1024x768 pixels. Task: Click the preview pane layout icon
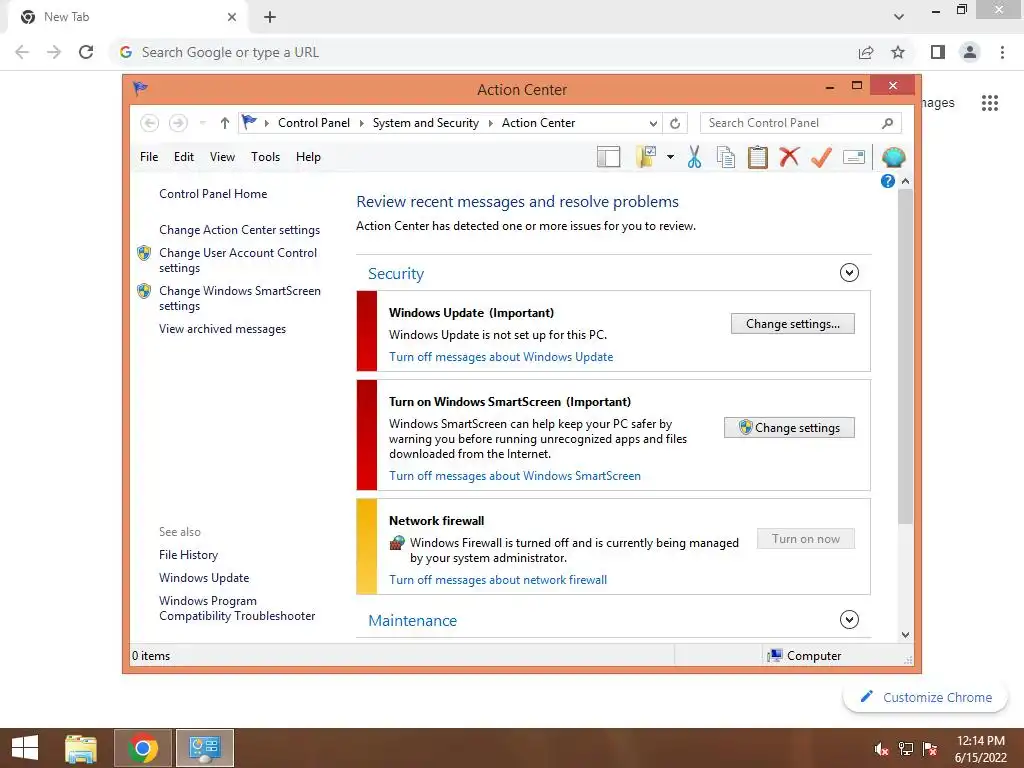608,157
